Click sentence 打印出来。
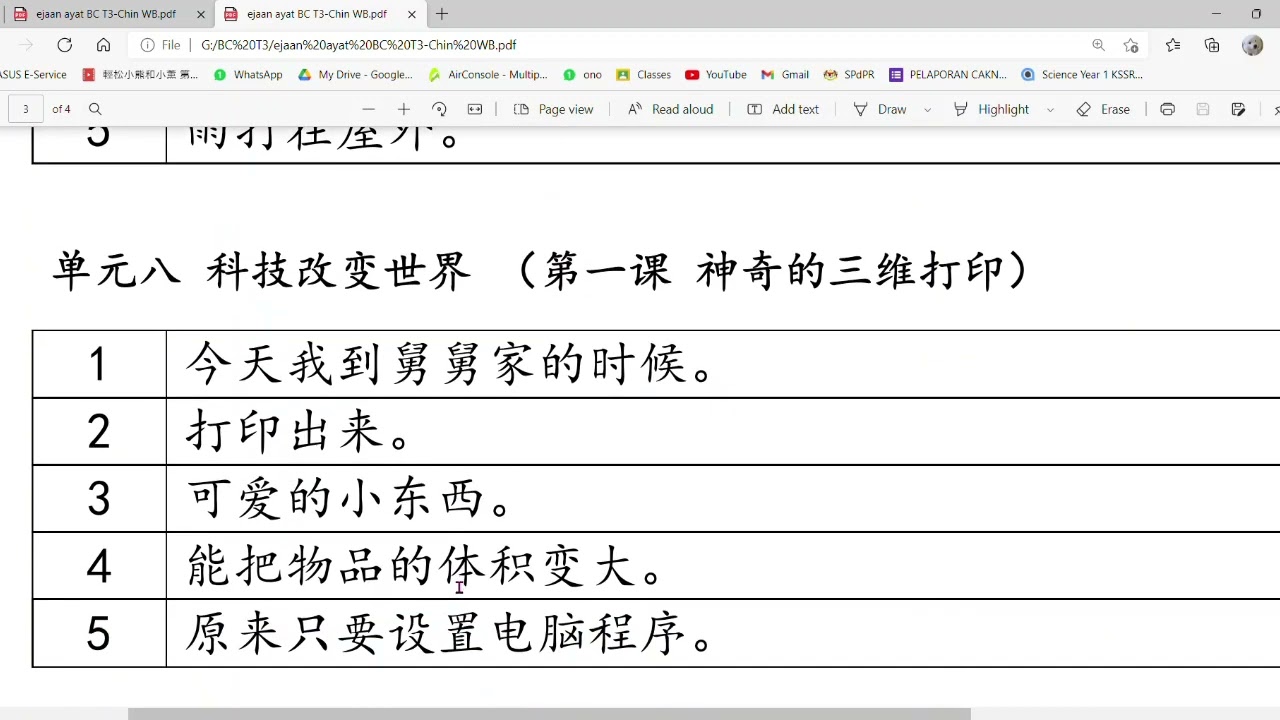Screen dimensions: 1280x720 (298, 431)
